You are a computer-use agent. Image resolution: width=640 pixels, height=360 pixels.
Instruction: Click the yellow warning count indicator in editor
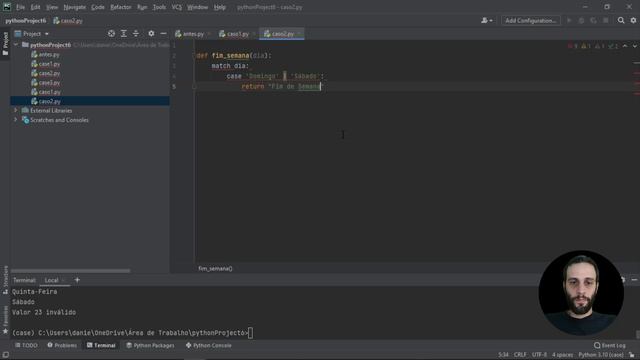coord(586,46)
